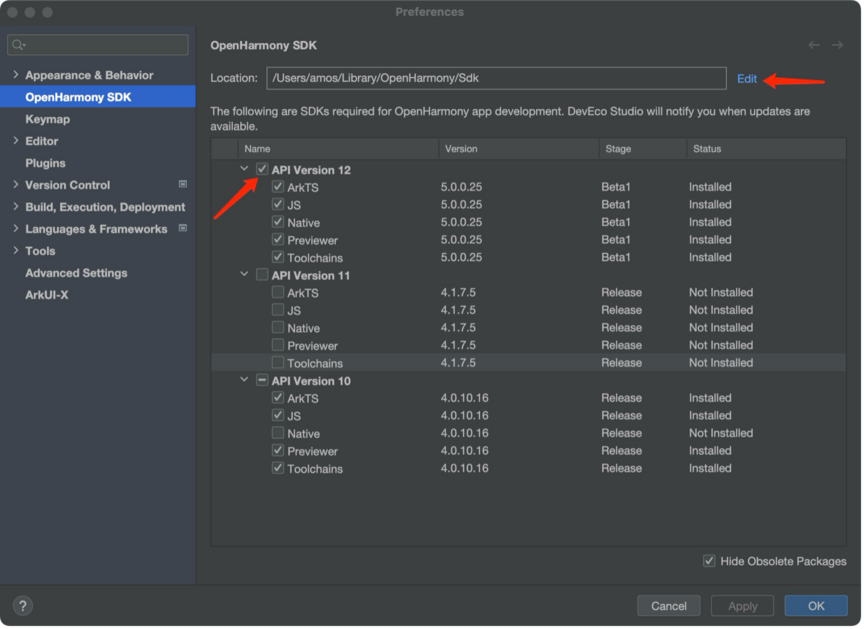Click the SDK Location path field
Viewport: 864px width, 629px height.
pos(495,78)
